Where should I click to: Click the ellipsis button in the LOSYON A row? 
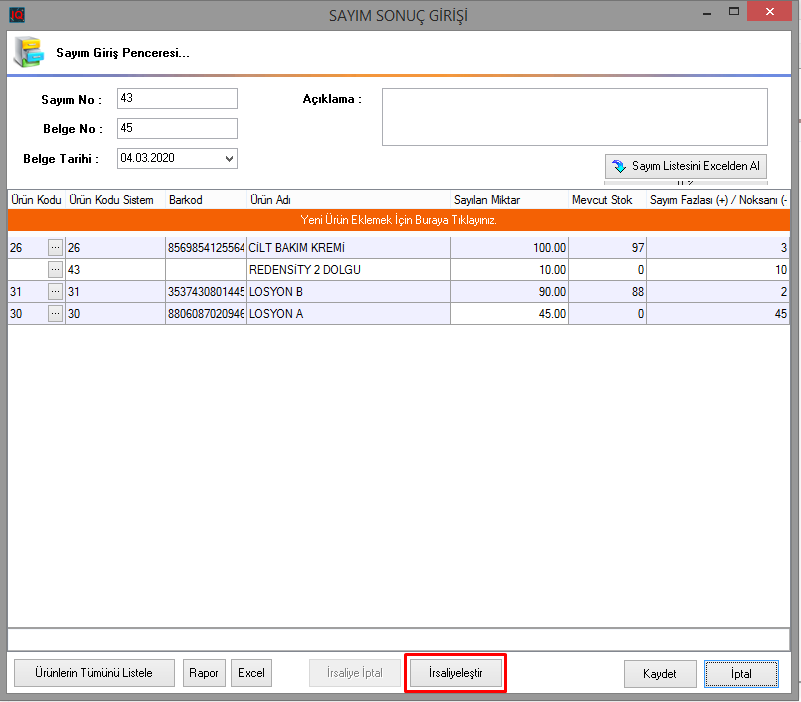point(55,314)
